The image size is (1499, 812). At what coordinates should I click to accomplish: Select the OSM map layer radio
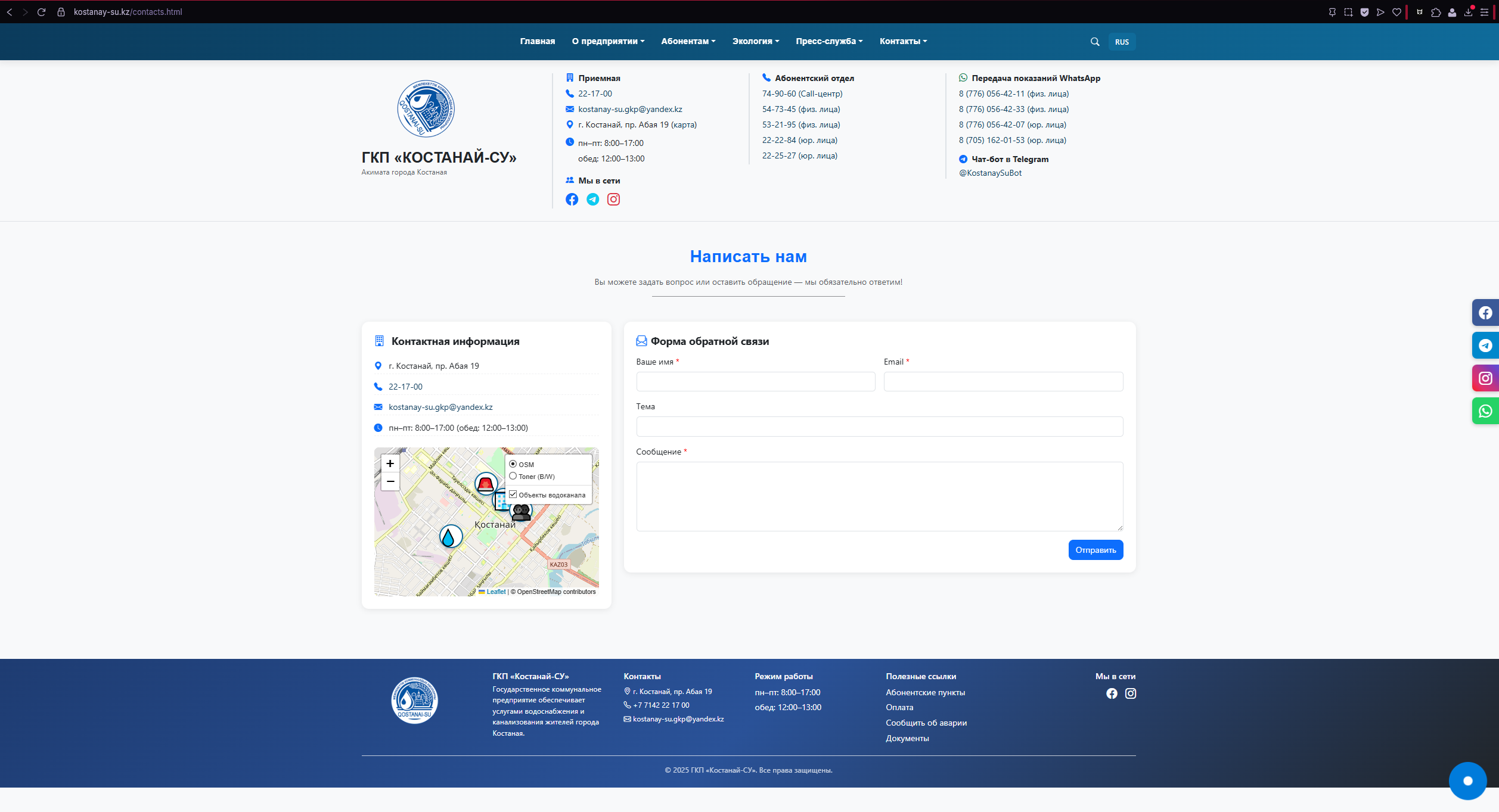tap(513, 464)
